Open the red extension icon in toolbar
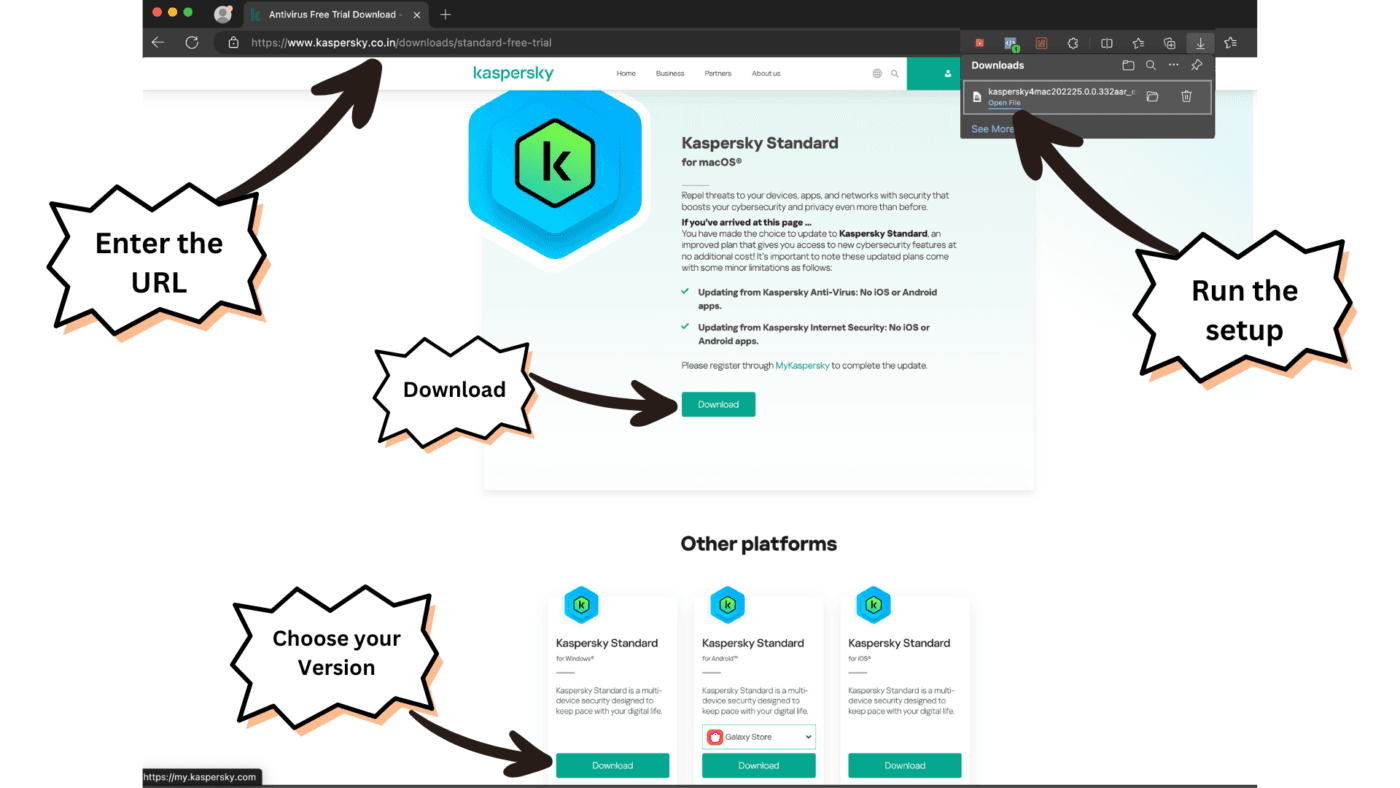This screenshot has height=788, width=1400. click(x=980, y=43)
